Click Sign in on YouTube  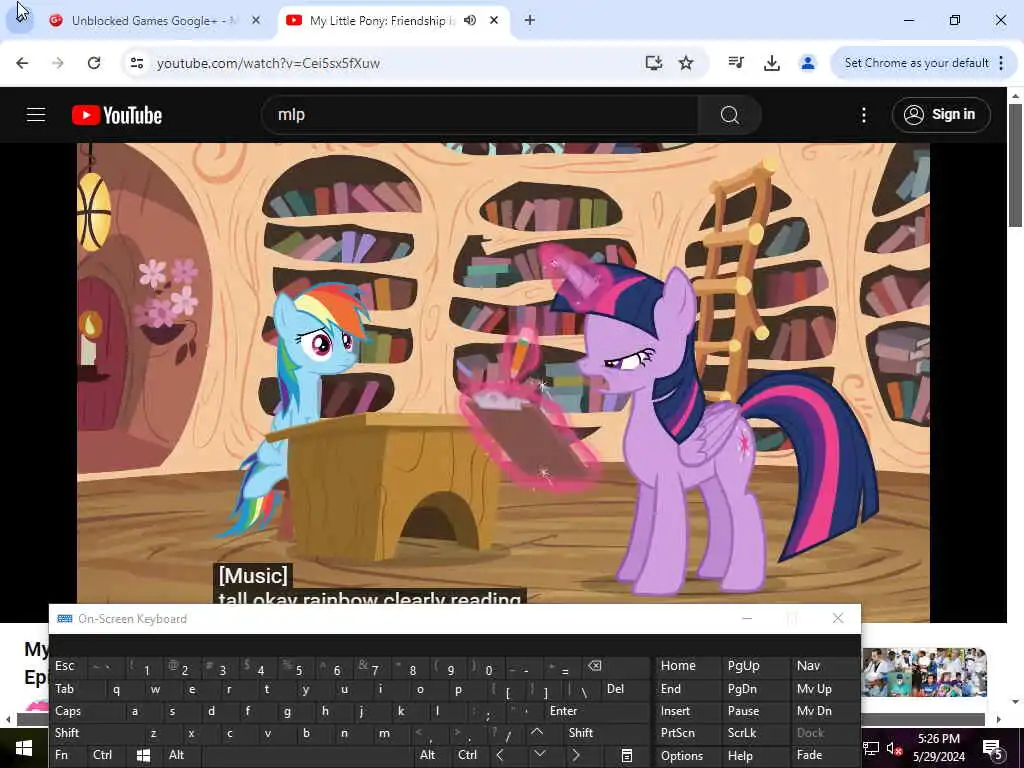click(x=941, y=115)
